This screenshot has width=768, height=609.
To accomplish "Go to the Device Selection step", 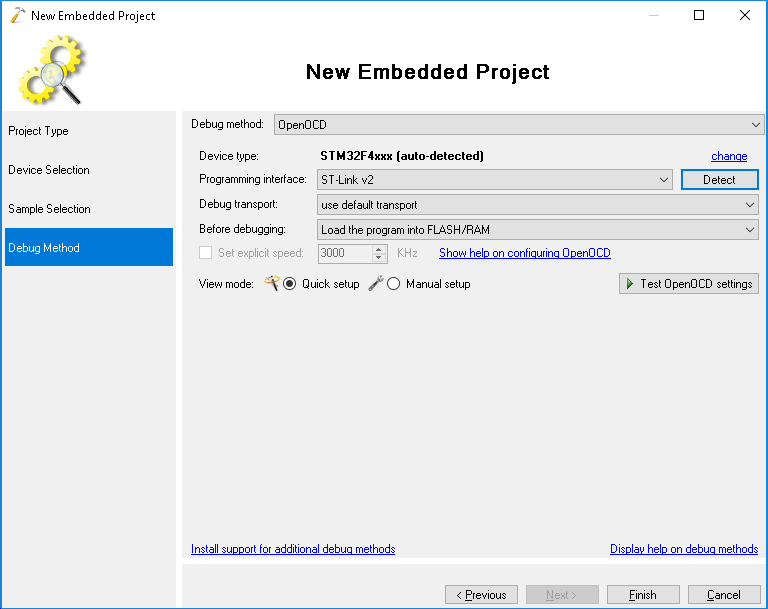I will (89, 170).
